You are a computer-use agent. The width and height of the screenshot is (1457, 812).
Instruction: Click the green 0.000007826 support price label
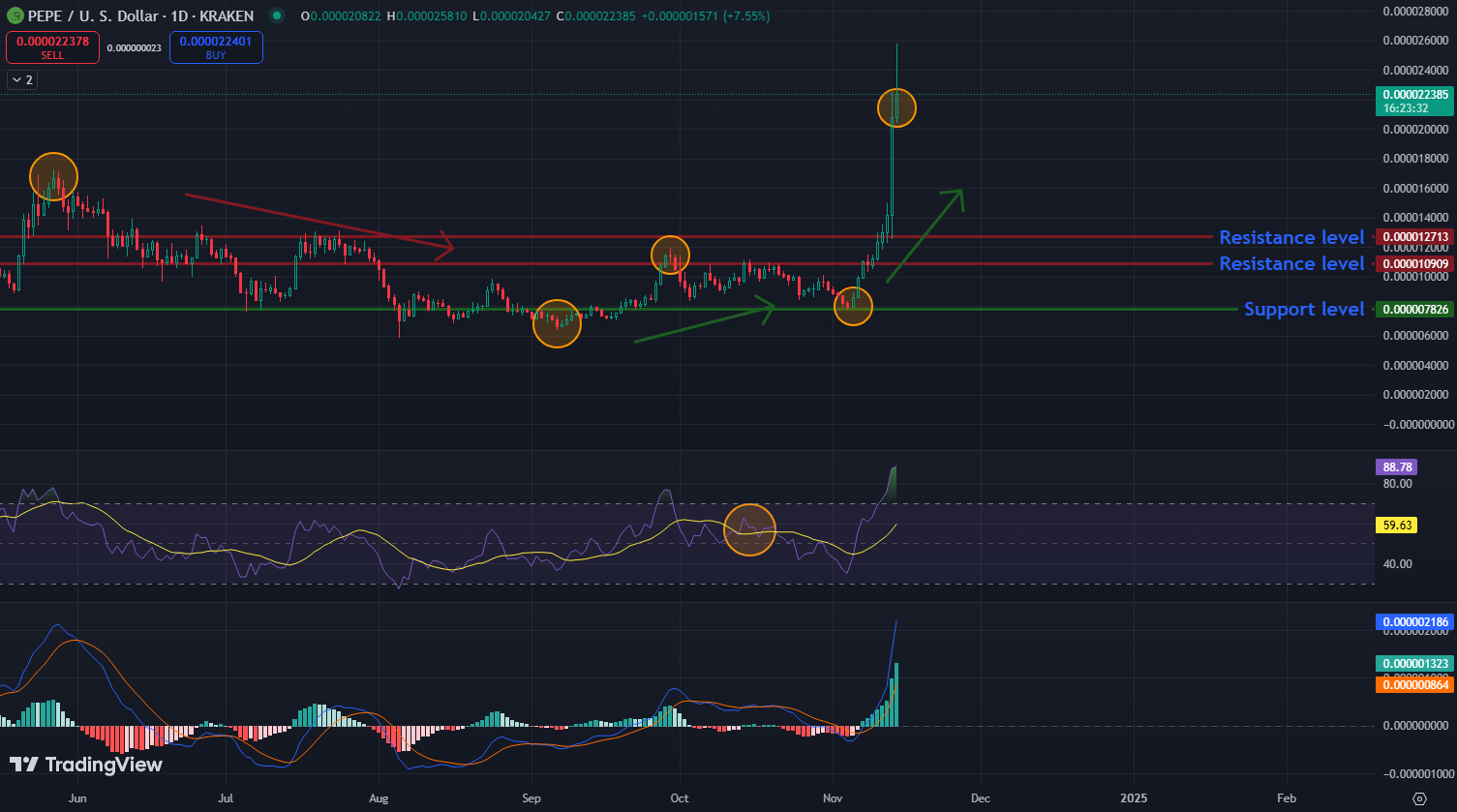1415,309
